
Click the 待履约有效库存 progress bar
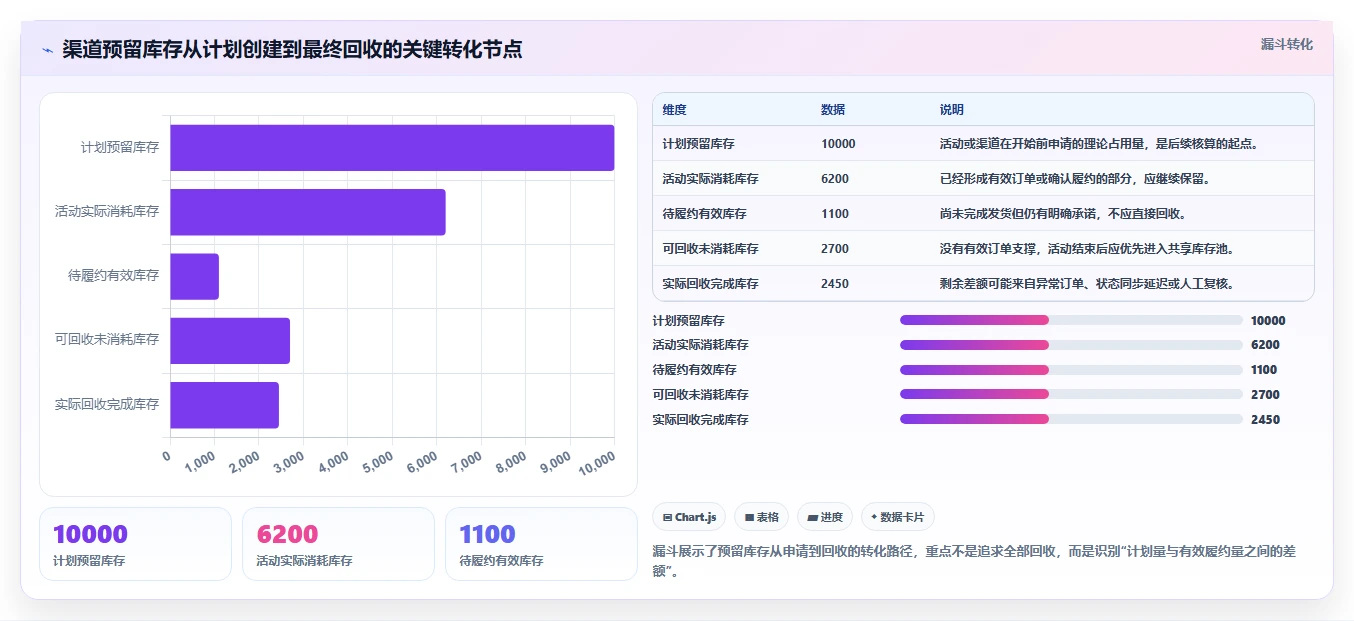click(1071, 370)
